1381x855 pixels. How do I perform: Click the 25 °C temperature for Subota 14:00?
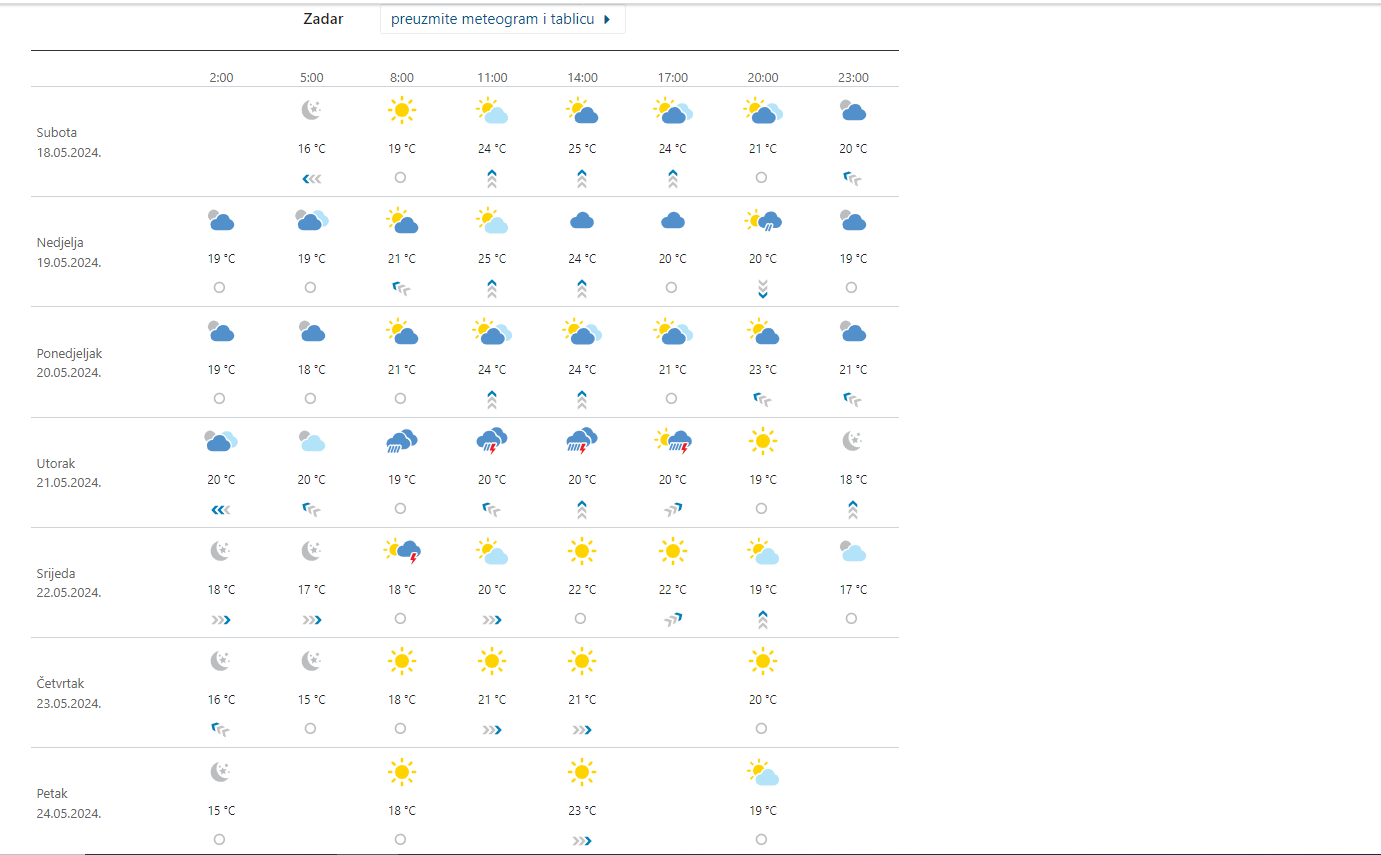coord(582,149)
